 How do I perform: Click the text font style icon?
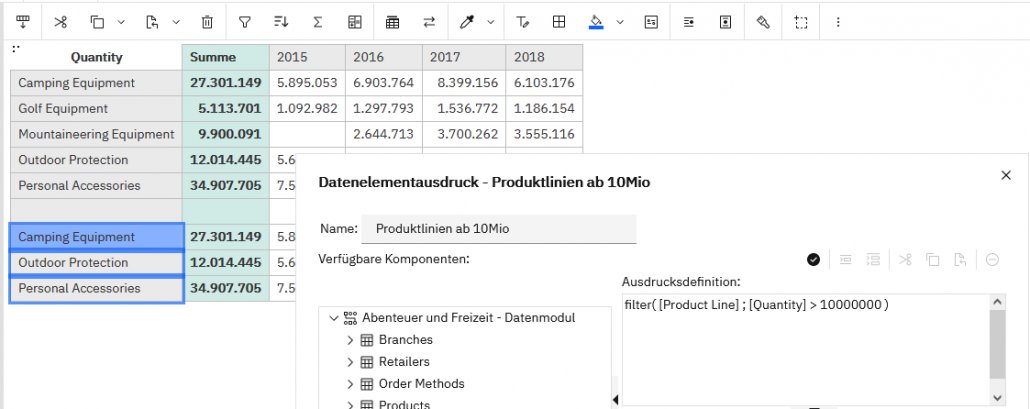point(522,22)
